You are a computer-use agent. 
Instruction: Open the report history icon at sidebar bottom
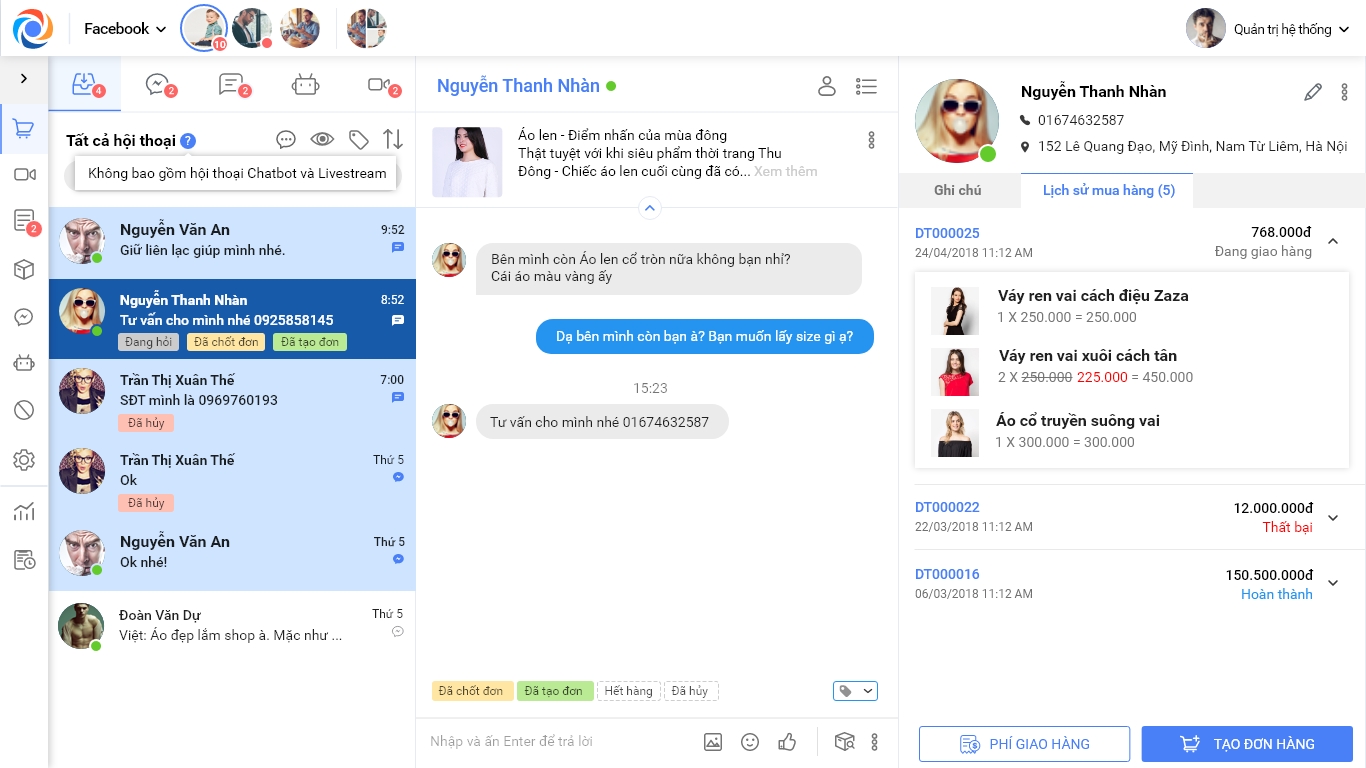click(24, 560)
